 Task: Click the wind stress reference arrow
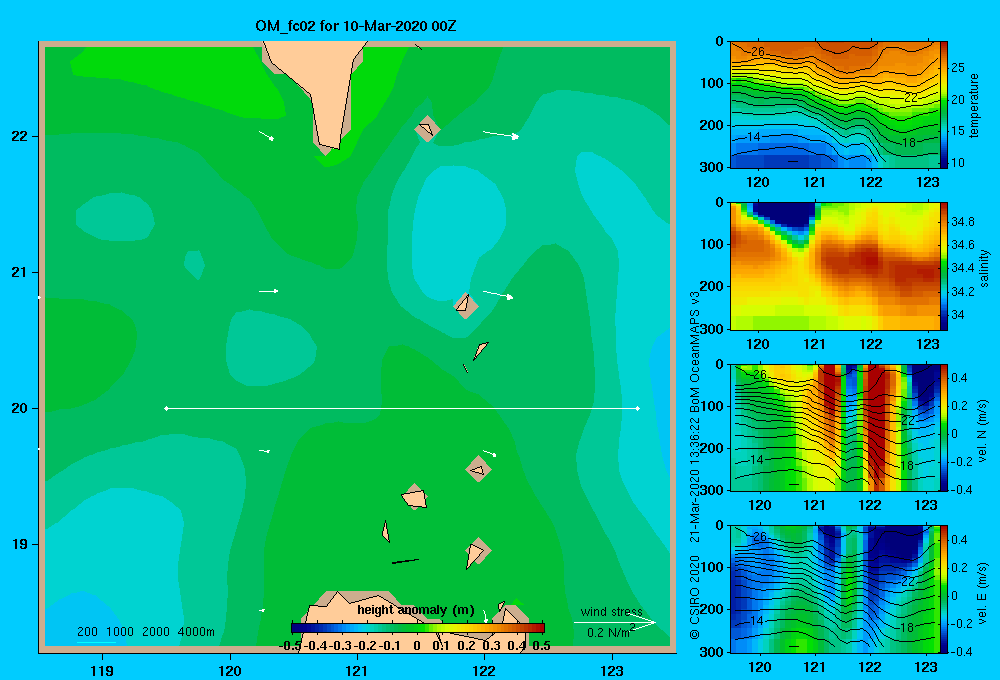coord(615,623)
